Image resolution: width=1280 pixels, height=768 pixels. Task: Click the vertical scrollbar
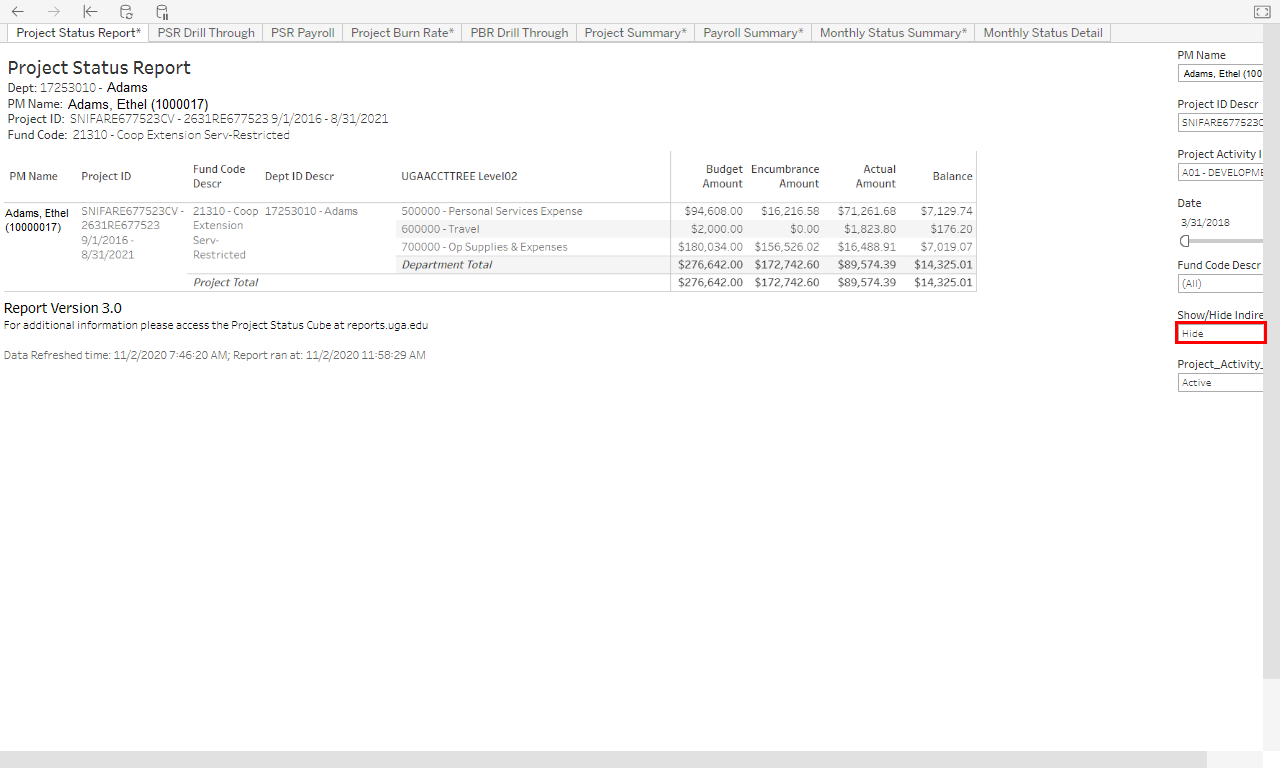pyautogui.click(x=1271, y=350)
